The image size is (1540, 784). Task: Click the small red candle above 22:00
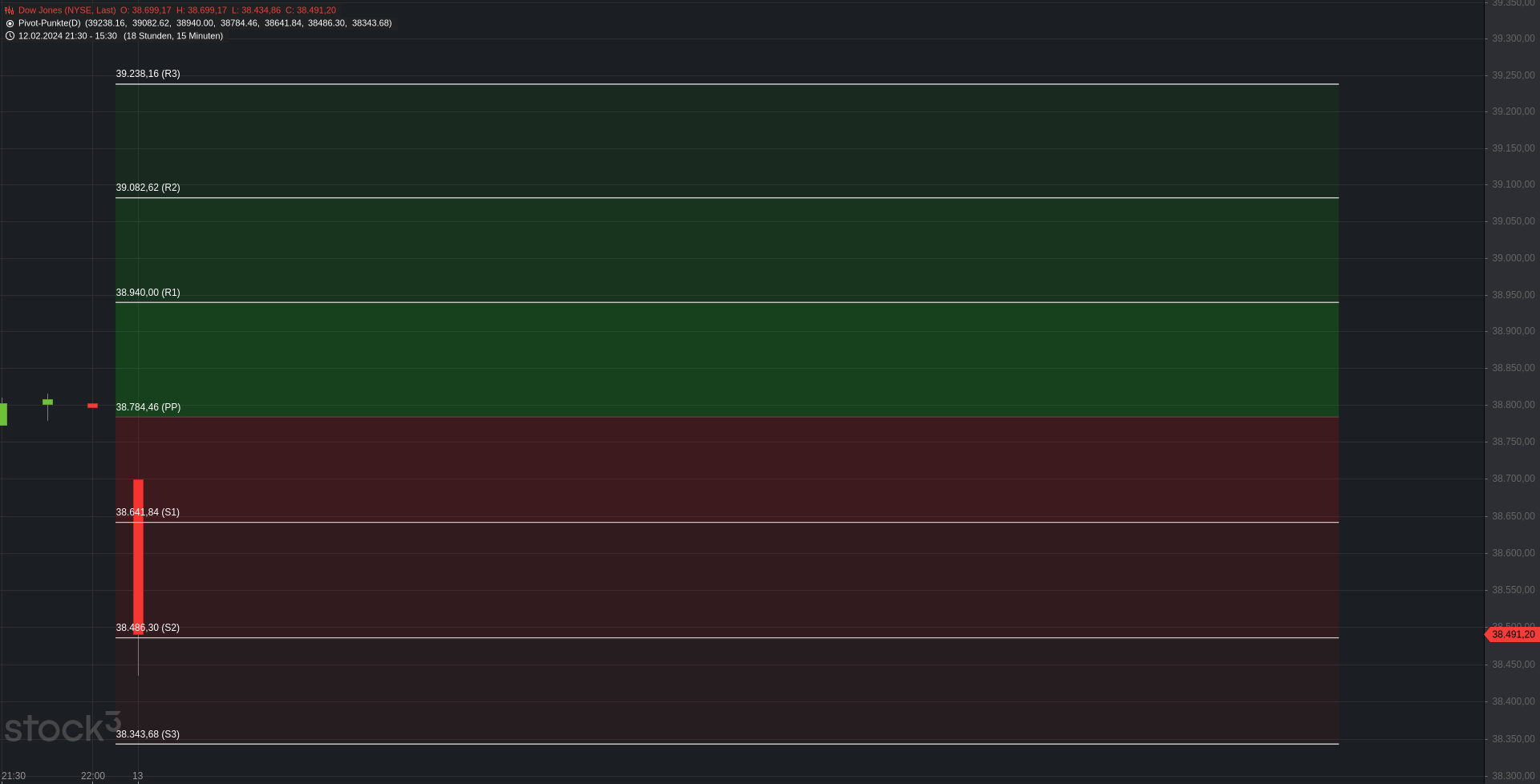pos(92,406)
